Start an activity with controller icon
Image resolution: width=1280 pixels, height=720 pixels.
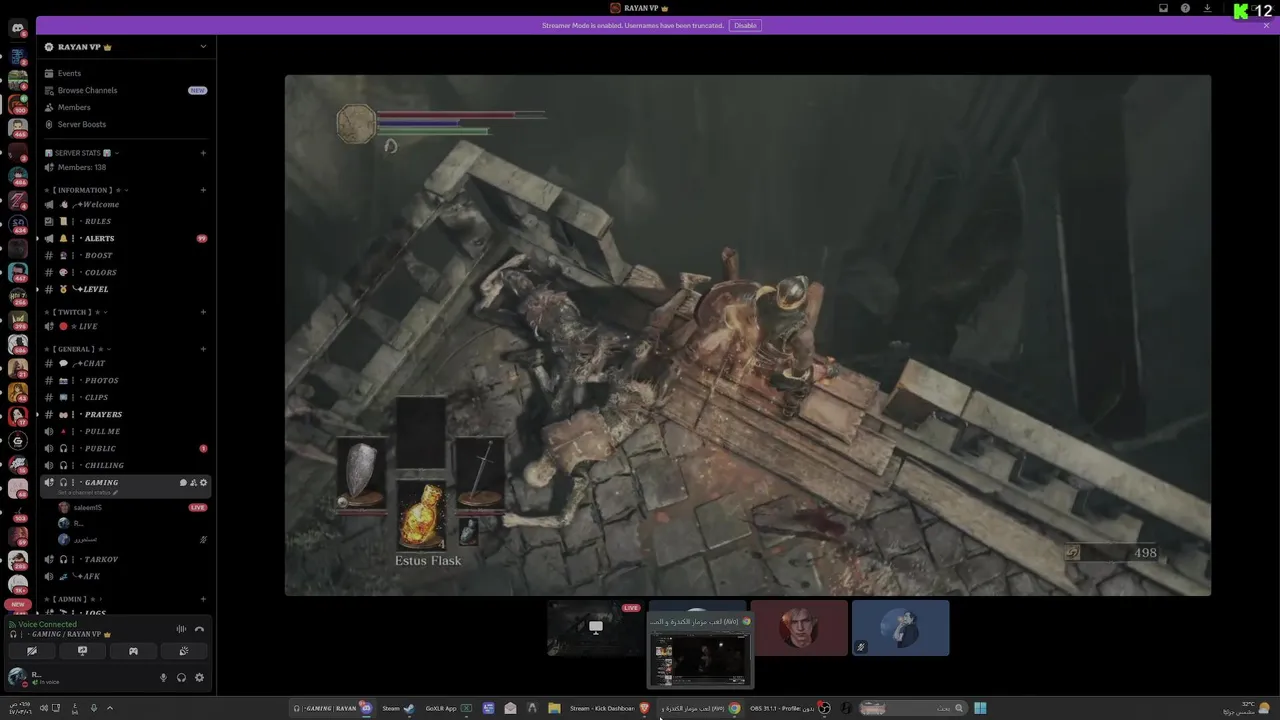(x=133, y=651)
